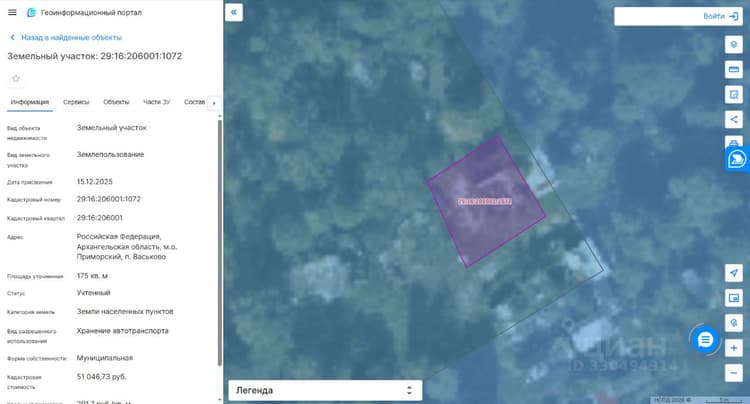The image size is (750, 404).
Task: Open the Сервисы tab
Action: 76,102
